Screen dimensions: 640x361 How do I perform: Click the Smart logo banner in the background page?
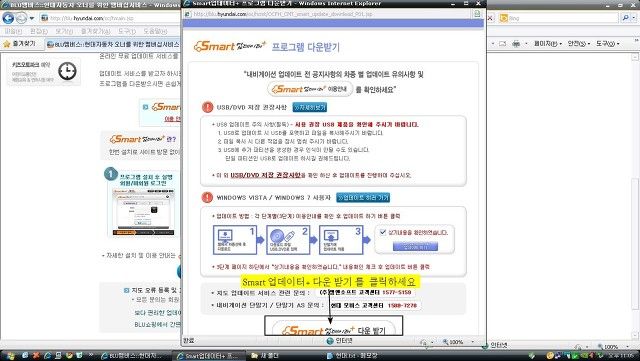[160, 112]
